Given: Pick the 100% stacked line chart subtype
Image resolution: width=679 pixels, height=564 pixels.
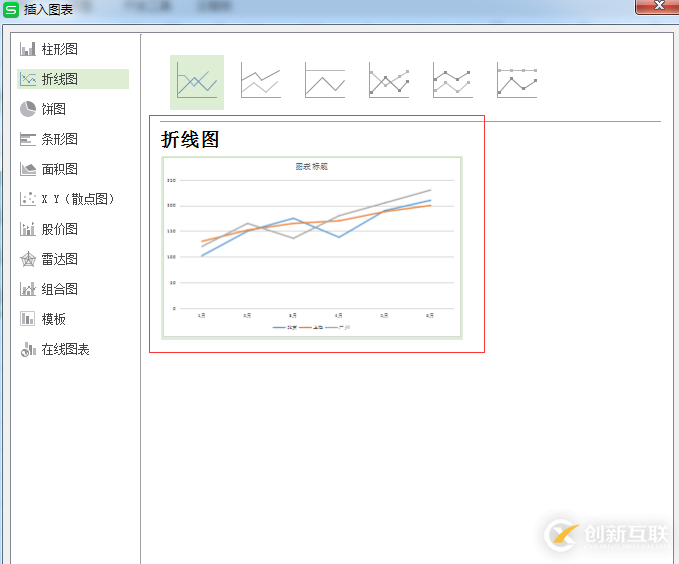Looking at the screenshot, I should [325, 82].
